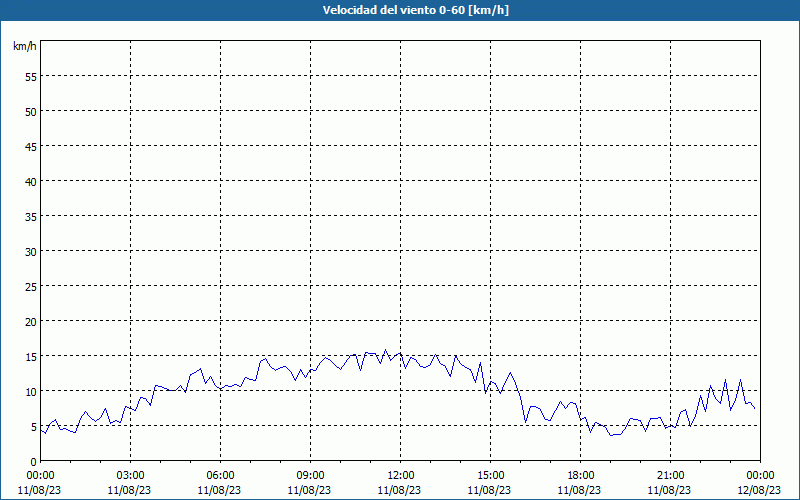
Task: Click the 'km/h' axis unit label
Action: pyautogui.click(x=24, y=46)
